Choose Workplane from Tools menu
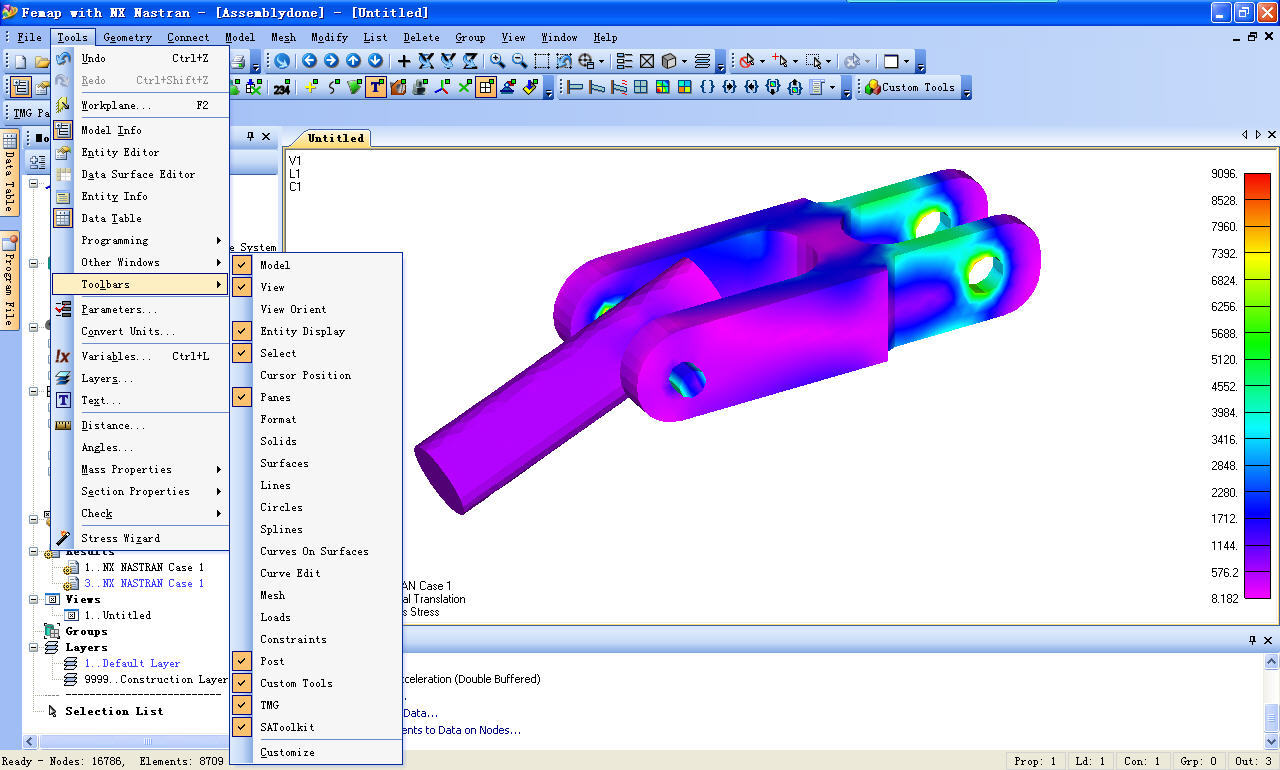This screenshot has height=770, width=1280. (141, 105)
